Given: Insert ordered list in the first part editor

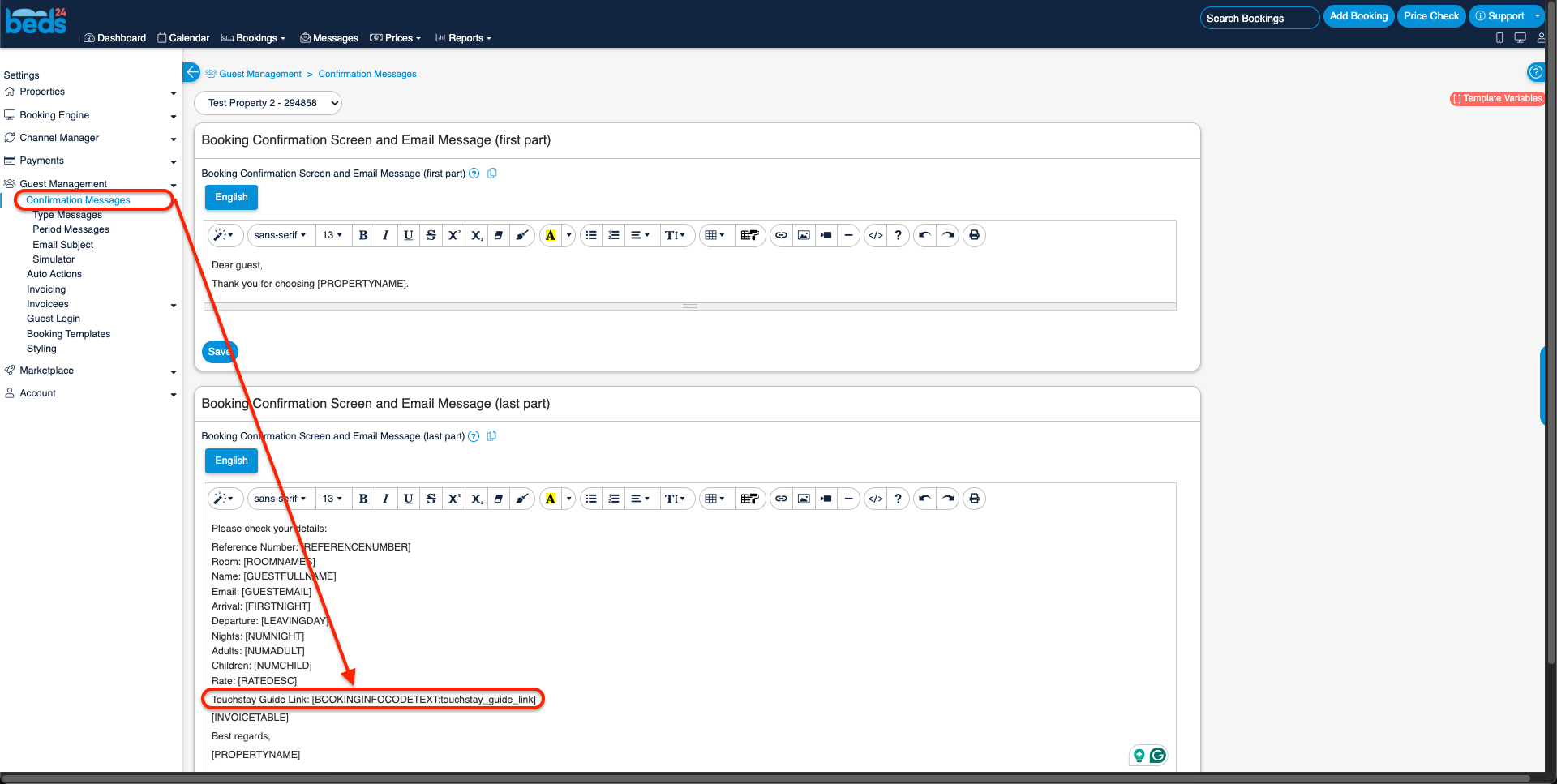Looking at the screenshot, I should click(x=614, y=235).
